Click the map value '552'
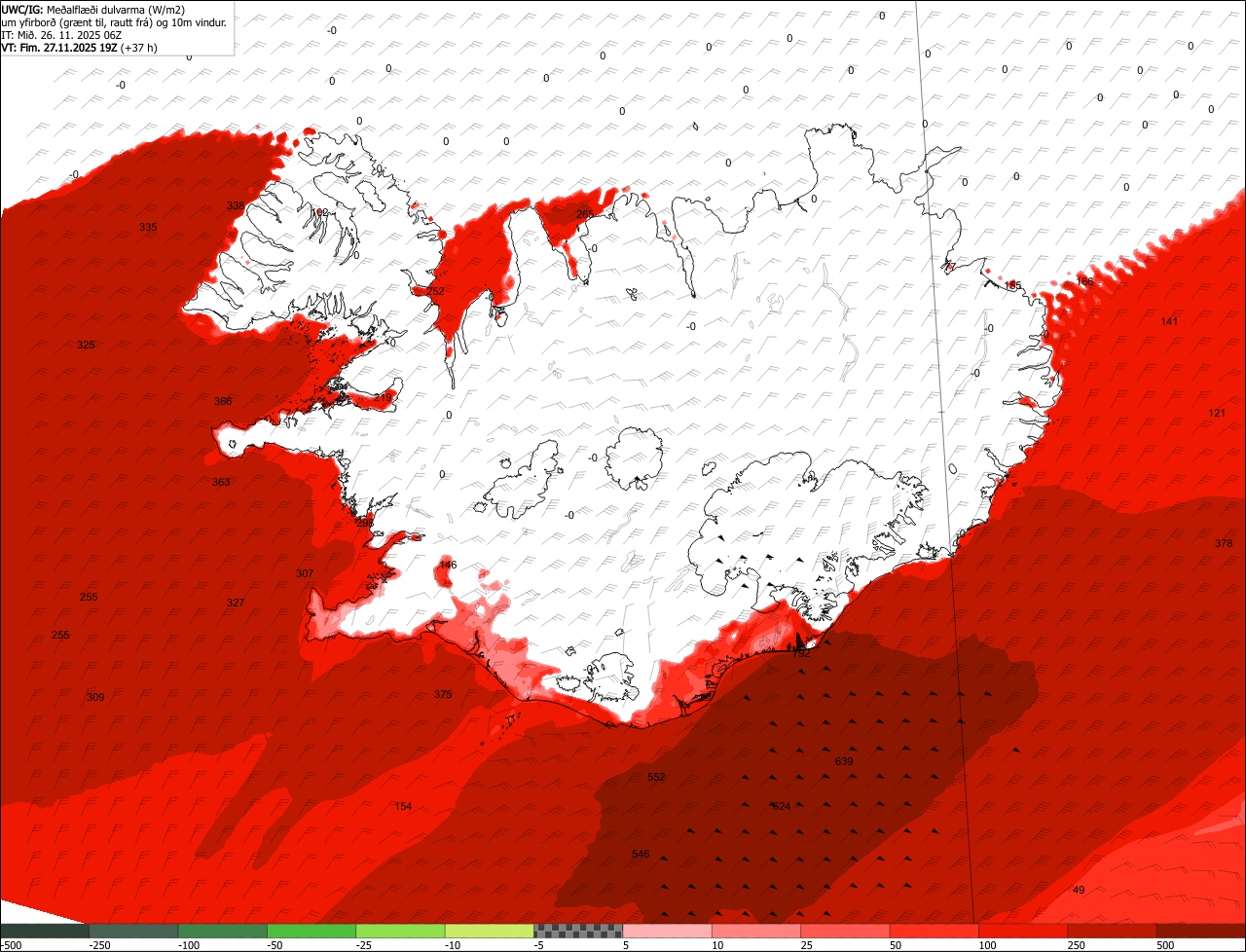Screen dimensions: 1246x952 pyautogui.click(x=656, y=777)
